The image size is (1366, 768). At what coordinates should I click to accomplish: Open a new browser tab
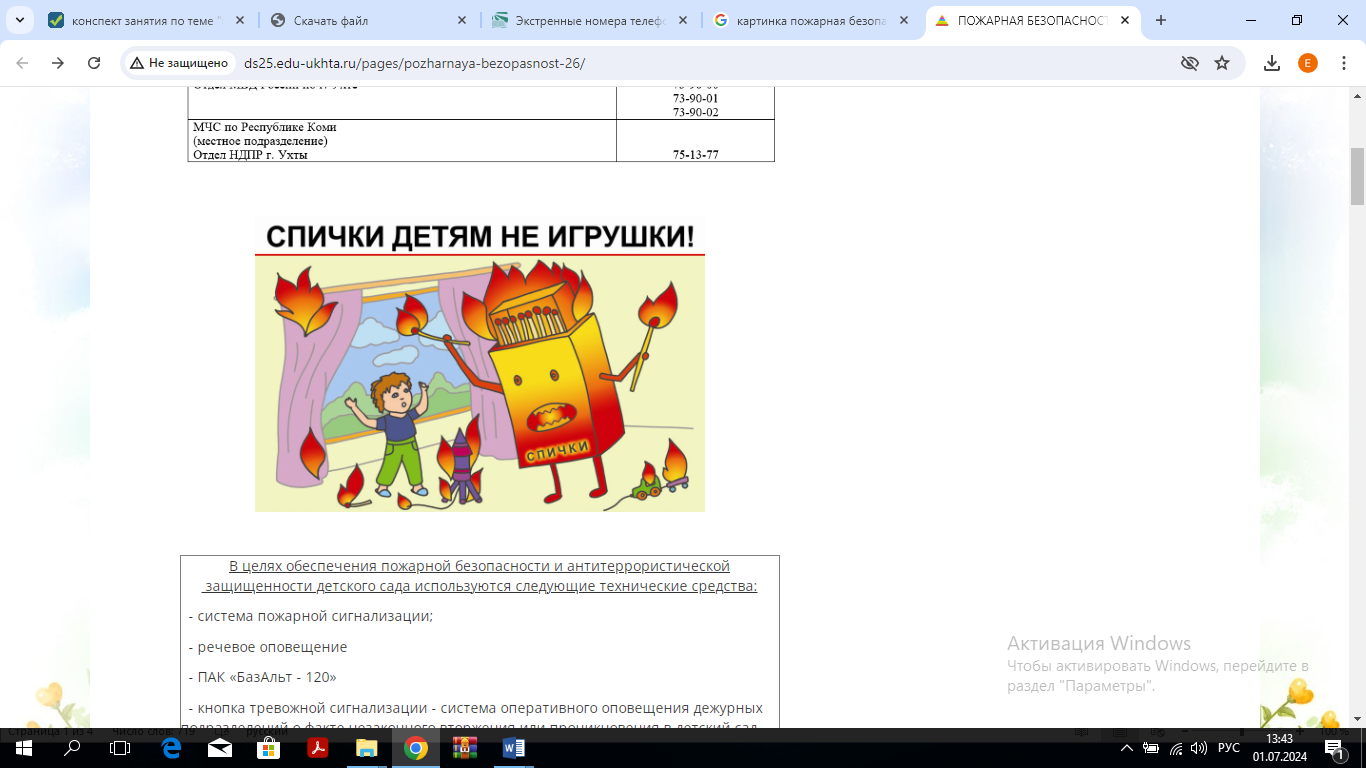(1161, 20)
